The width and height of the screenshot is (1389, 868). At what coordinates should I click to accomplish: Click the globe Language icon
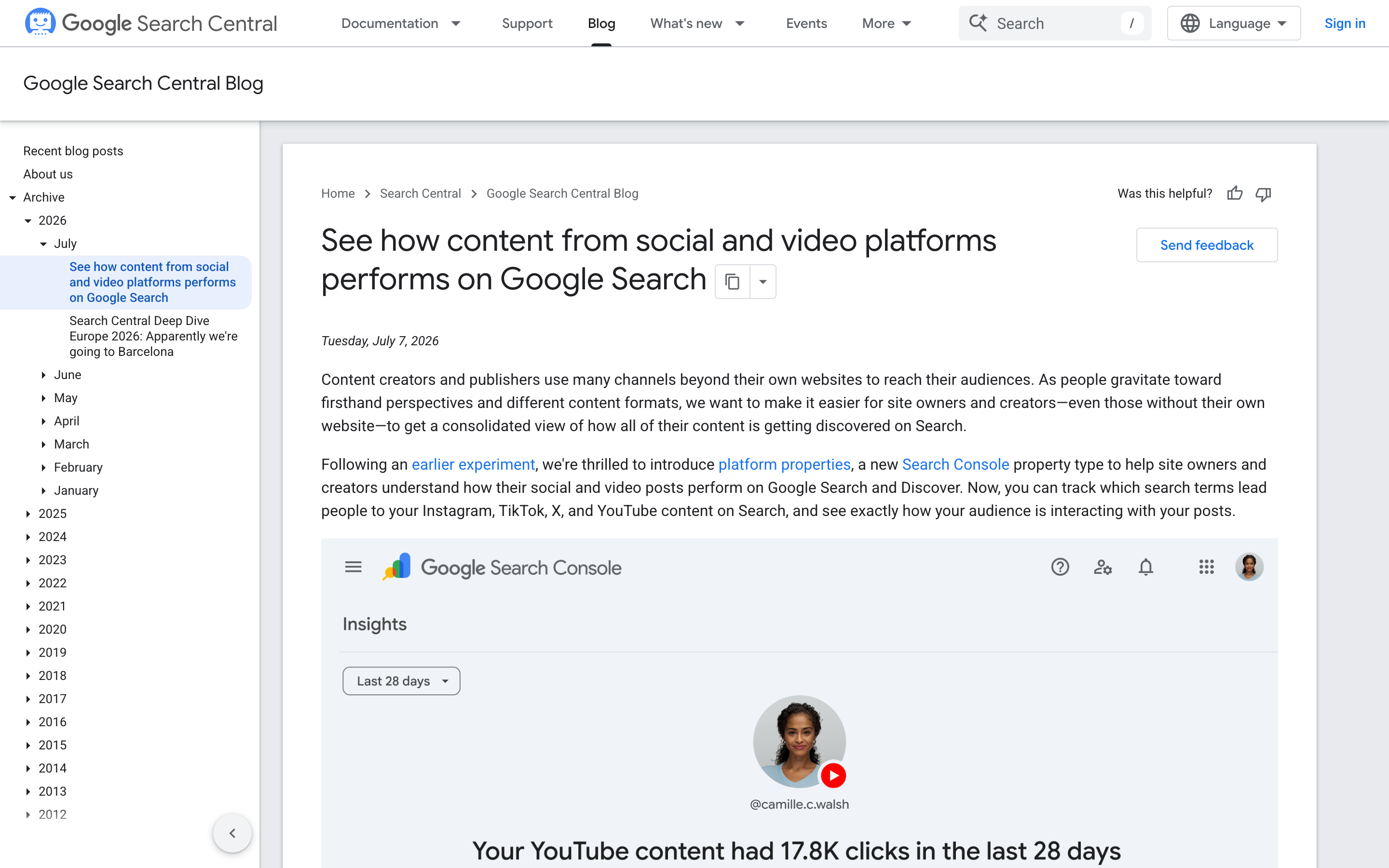tap(1190, 23)
